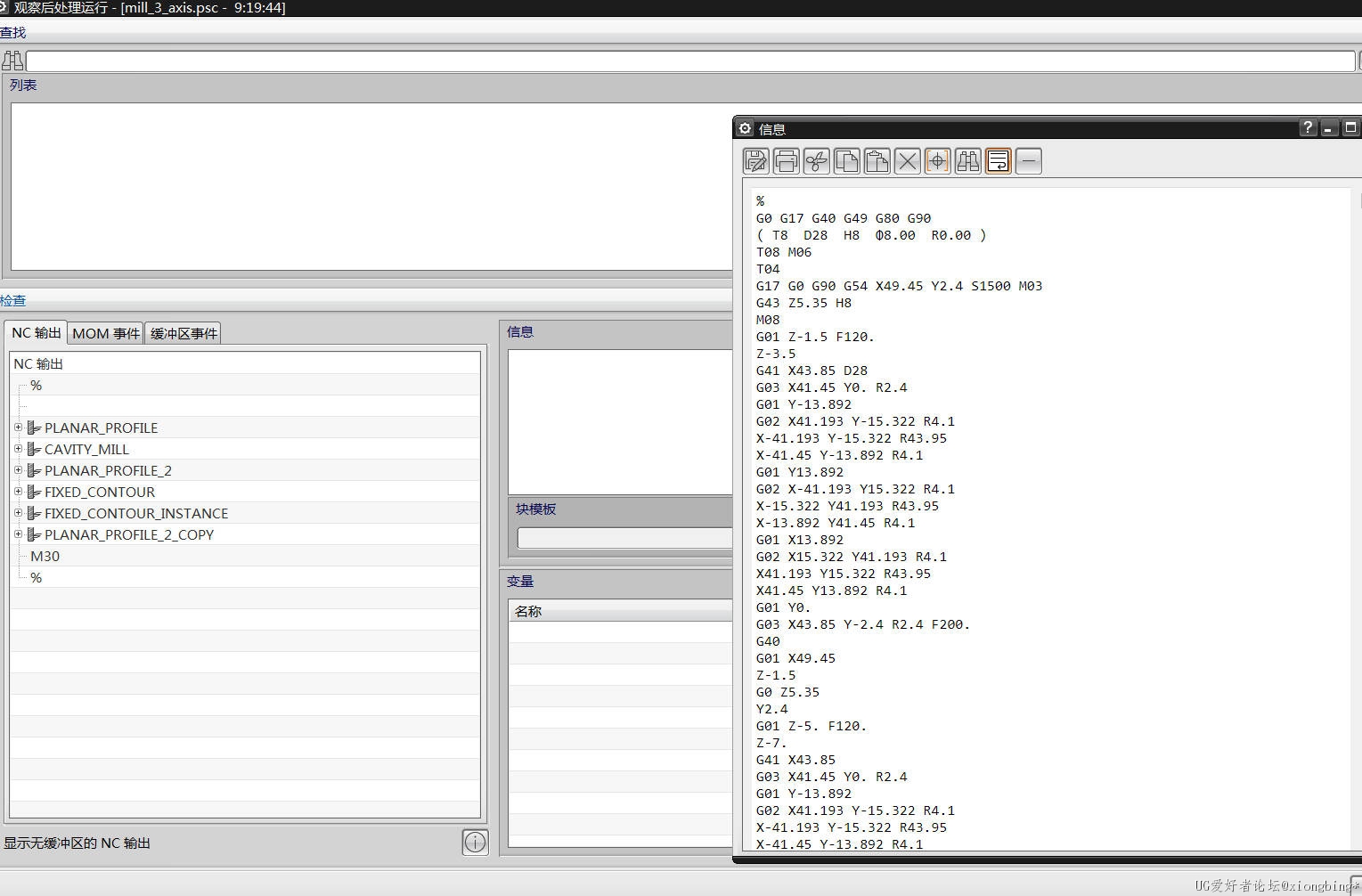
Task: Click the FIXED_CONTOUR operation icon
Action: pos(35,492)
